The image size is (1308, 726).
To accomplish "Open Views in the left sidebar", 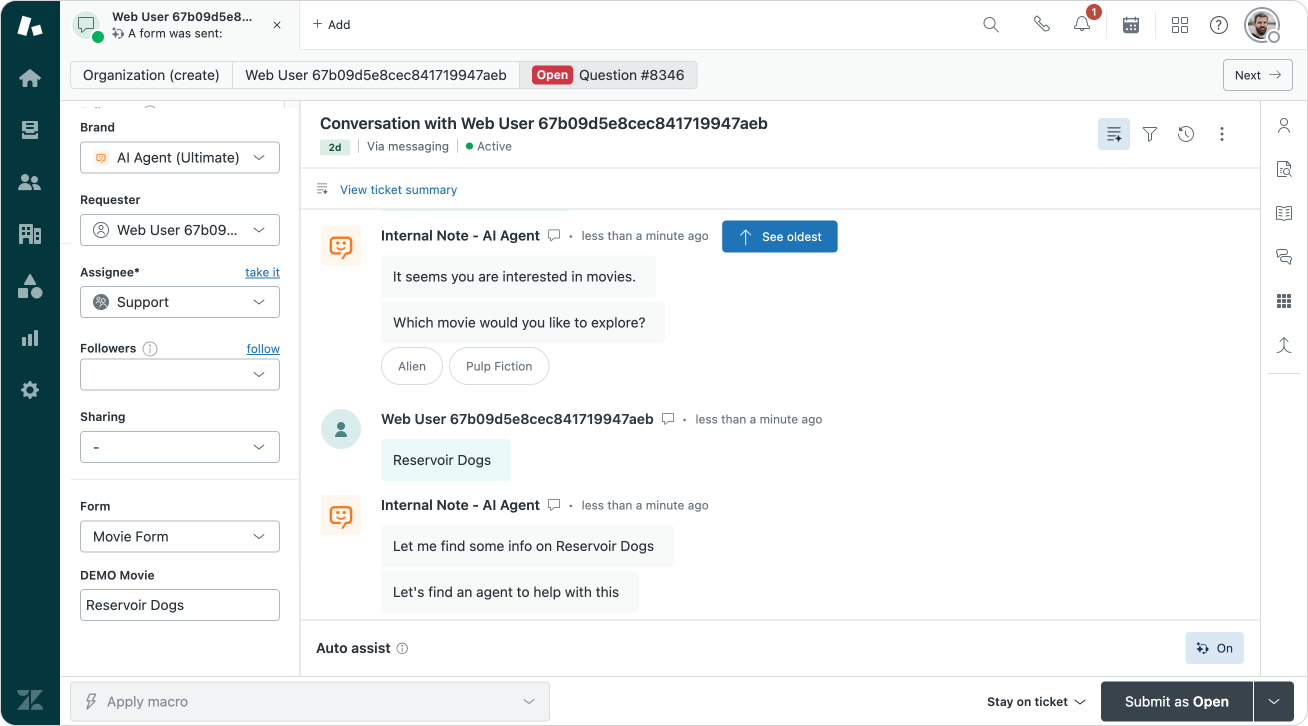I will pos(30,130).
